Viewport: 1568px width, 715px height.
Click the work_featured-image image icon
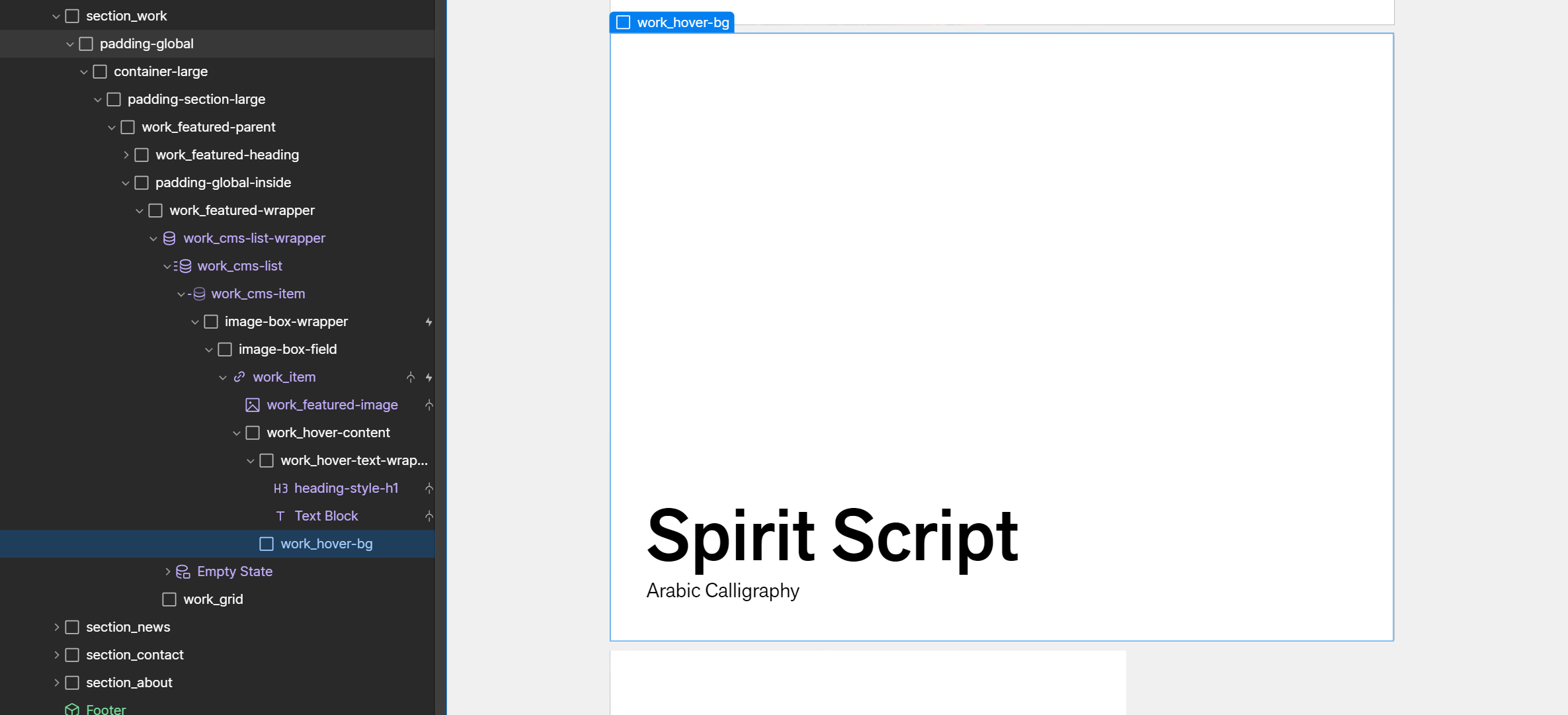tap(253, 405)
